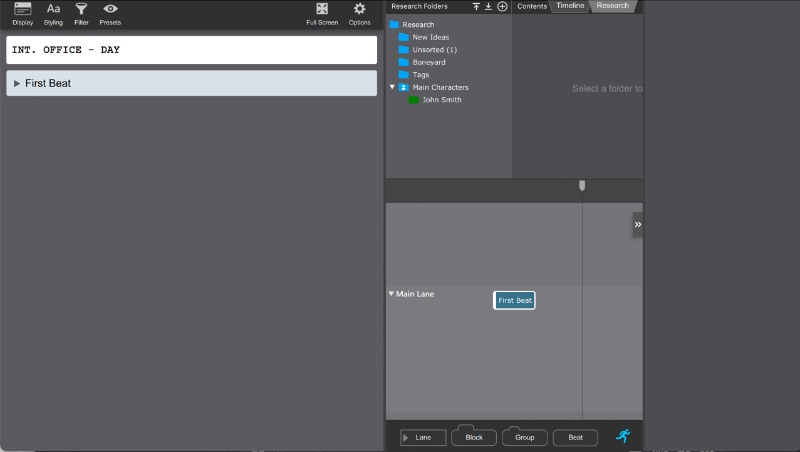Switch to the Contents tab

coord(532,6)
